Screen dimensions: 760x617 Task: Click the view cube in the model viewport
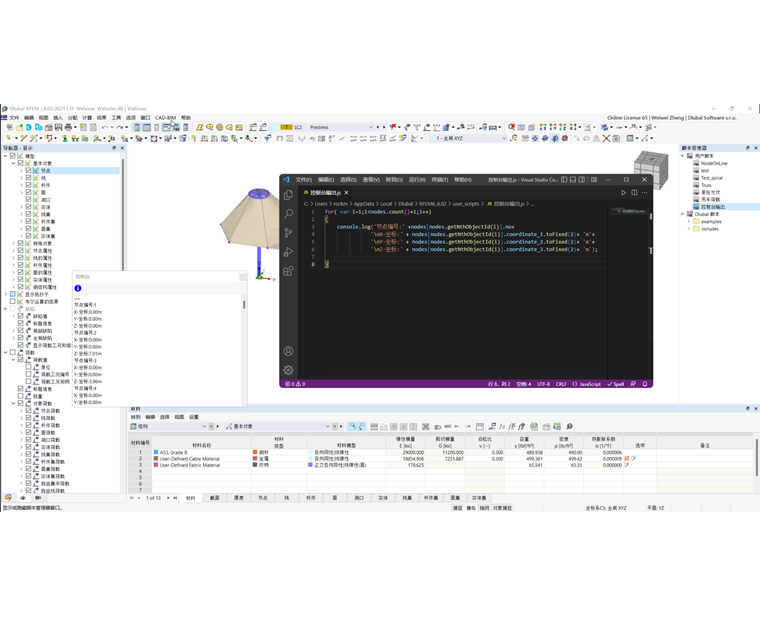pyautogui.click(x=651, y=168)
